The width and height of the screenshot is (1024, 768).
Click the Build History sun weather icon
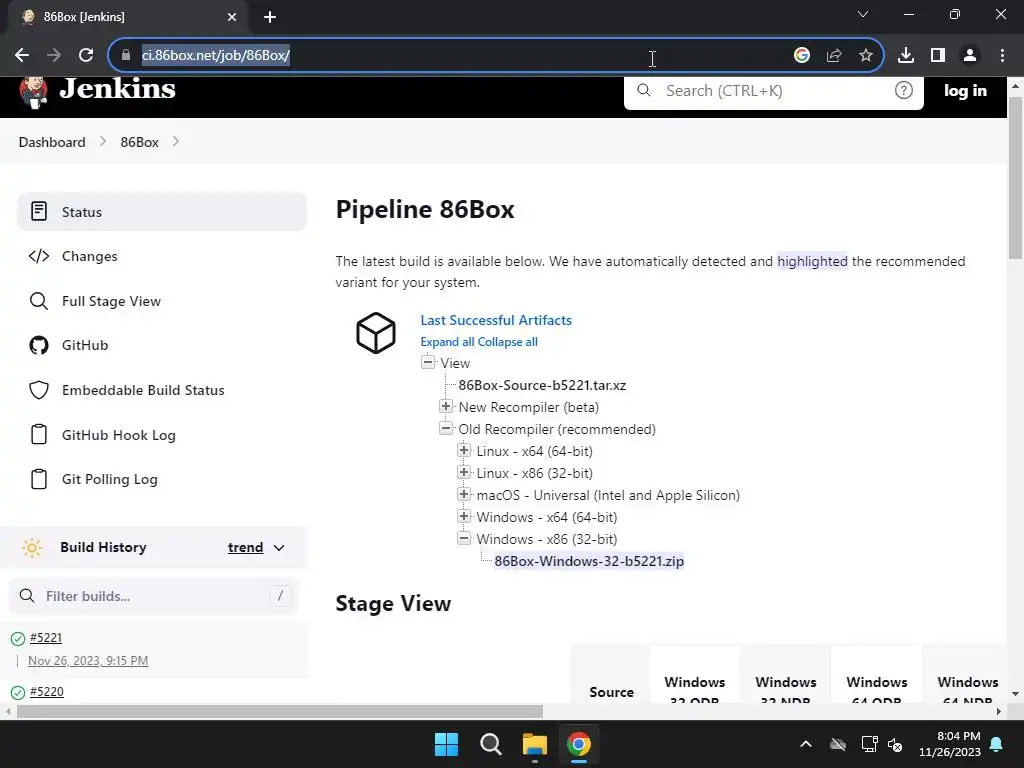tap(31, 547)
